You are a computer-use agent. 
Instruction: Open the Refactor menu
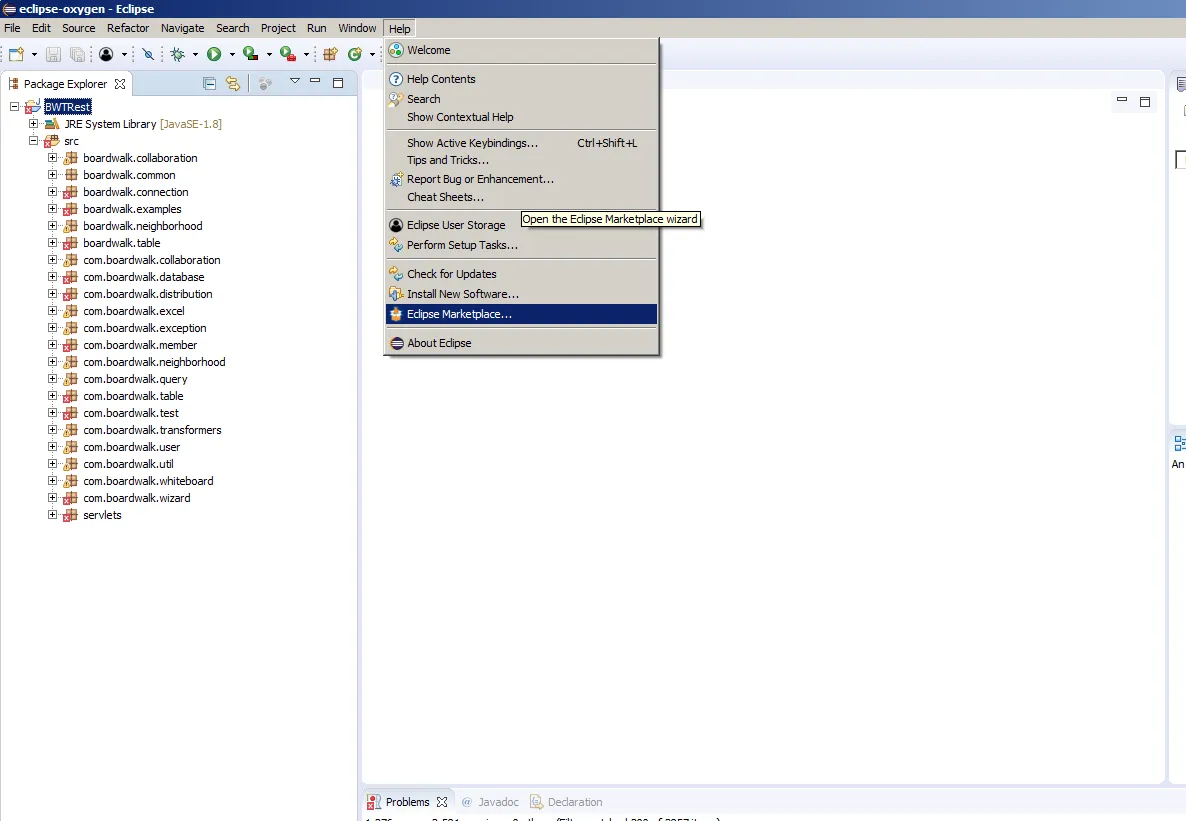click(128, 28)
